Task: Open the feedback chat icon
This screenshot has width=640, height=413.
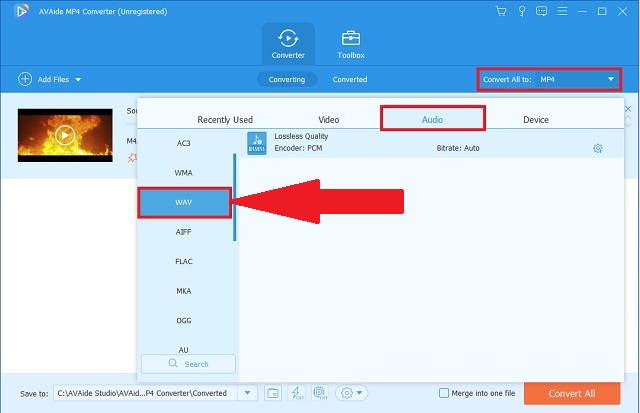Action: pyautogui.click(x=541, y=11)
